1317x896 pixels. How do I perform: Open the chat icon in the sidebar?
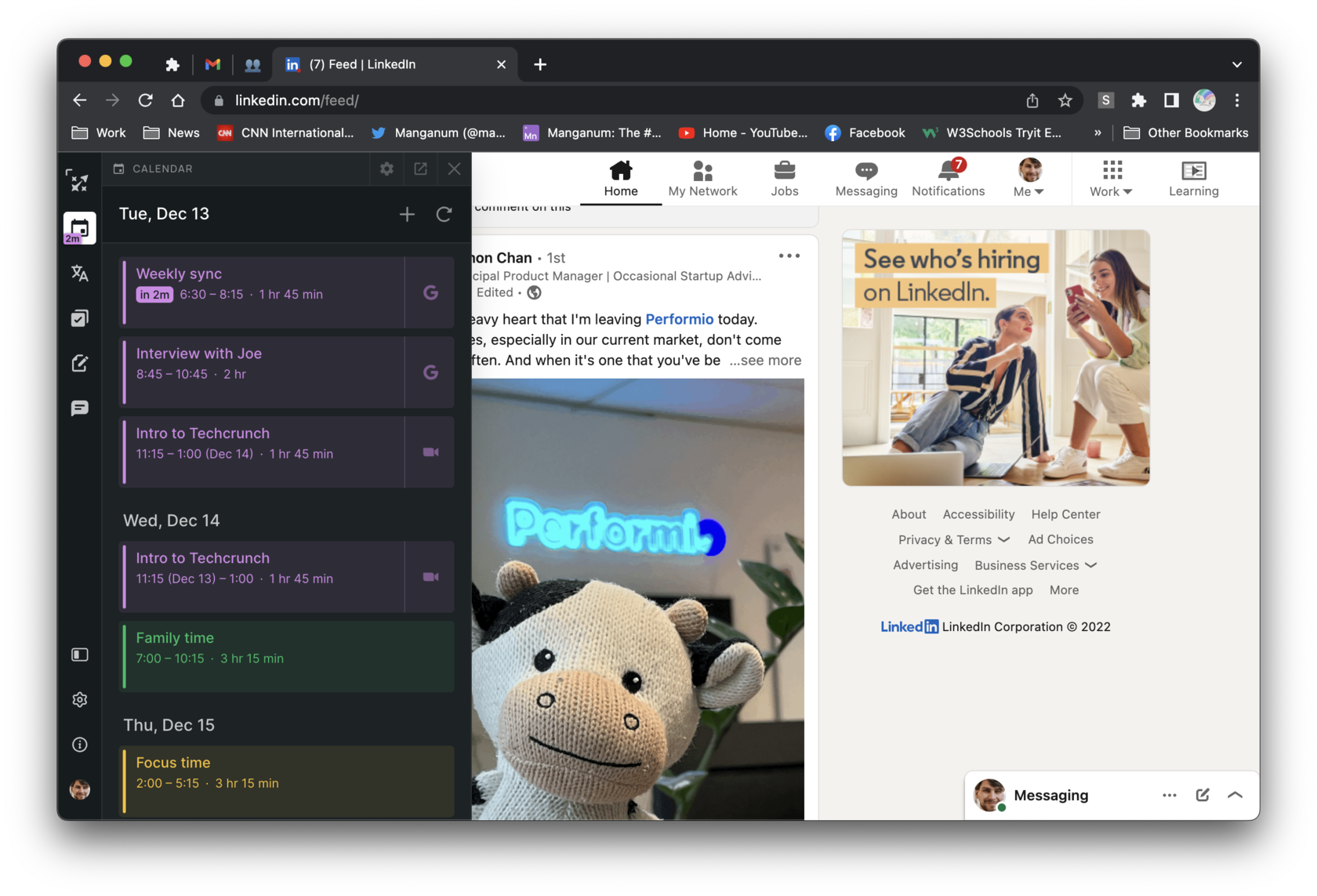78,407
